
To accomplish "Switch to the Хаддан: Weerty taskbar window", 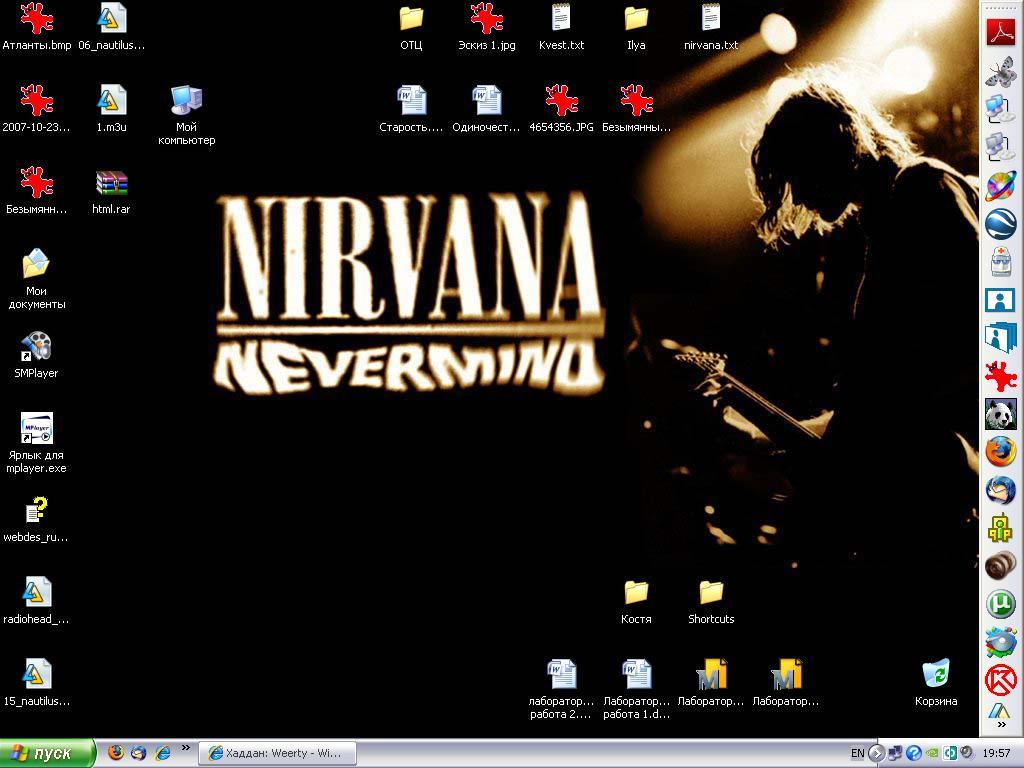I will [x=278, y=753].
